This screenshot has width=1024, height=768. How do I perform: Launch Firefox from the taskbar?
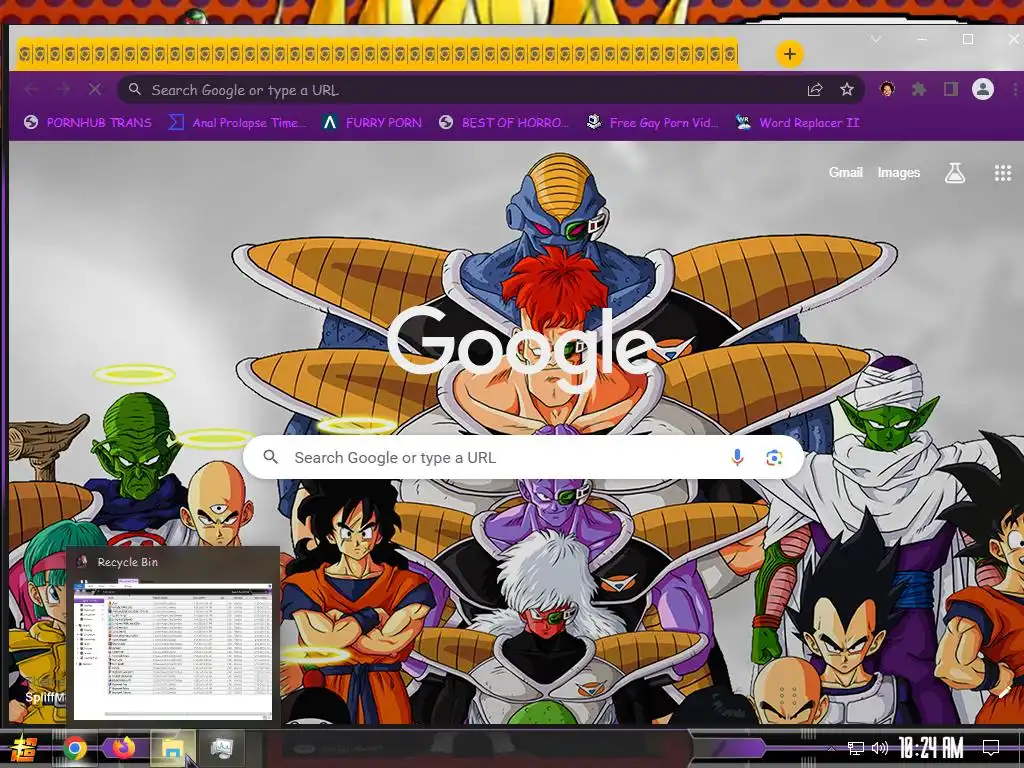[123, 748]
